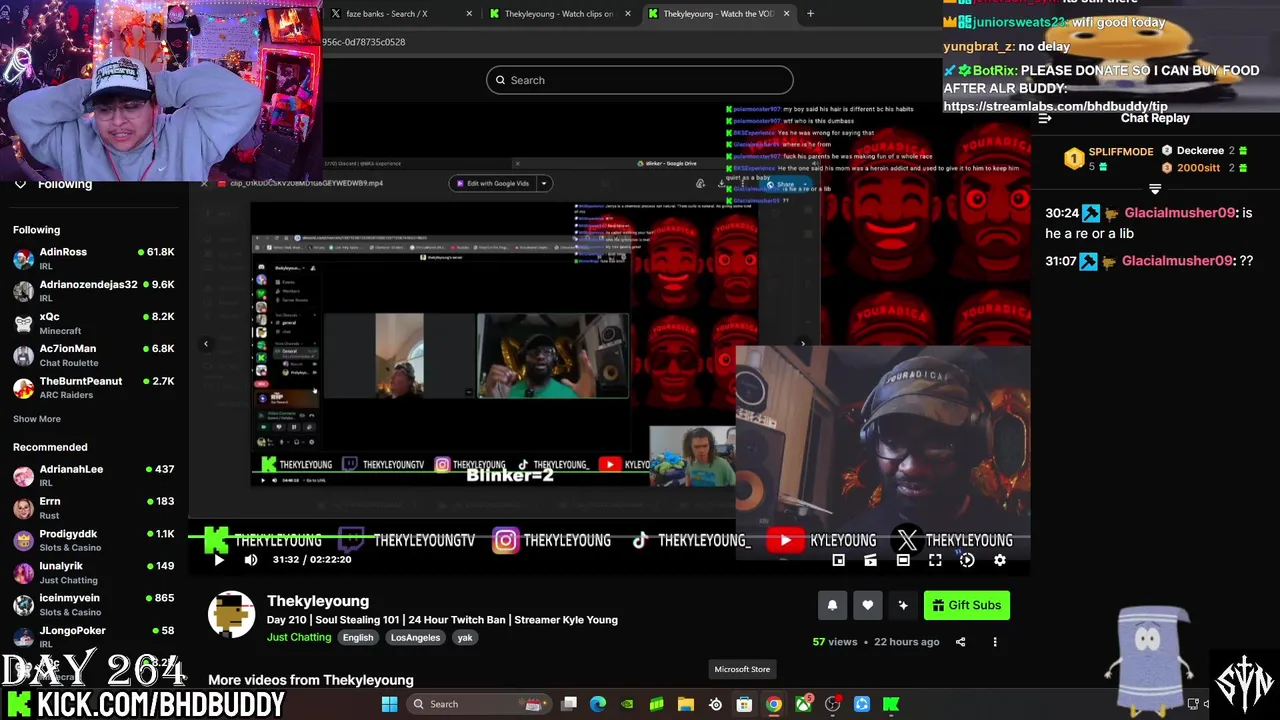Toggle theatre mode in the player
Viewport: 1280px width, 720px height.
click(x=903, y=561)
